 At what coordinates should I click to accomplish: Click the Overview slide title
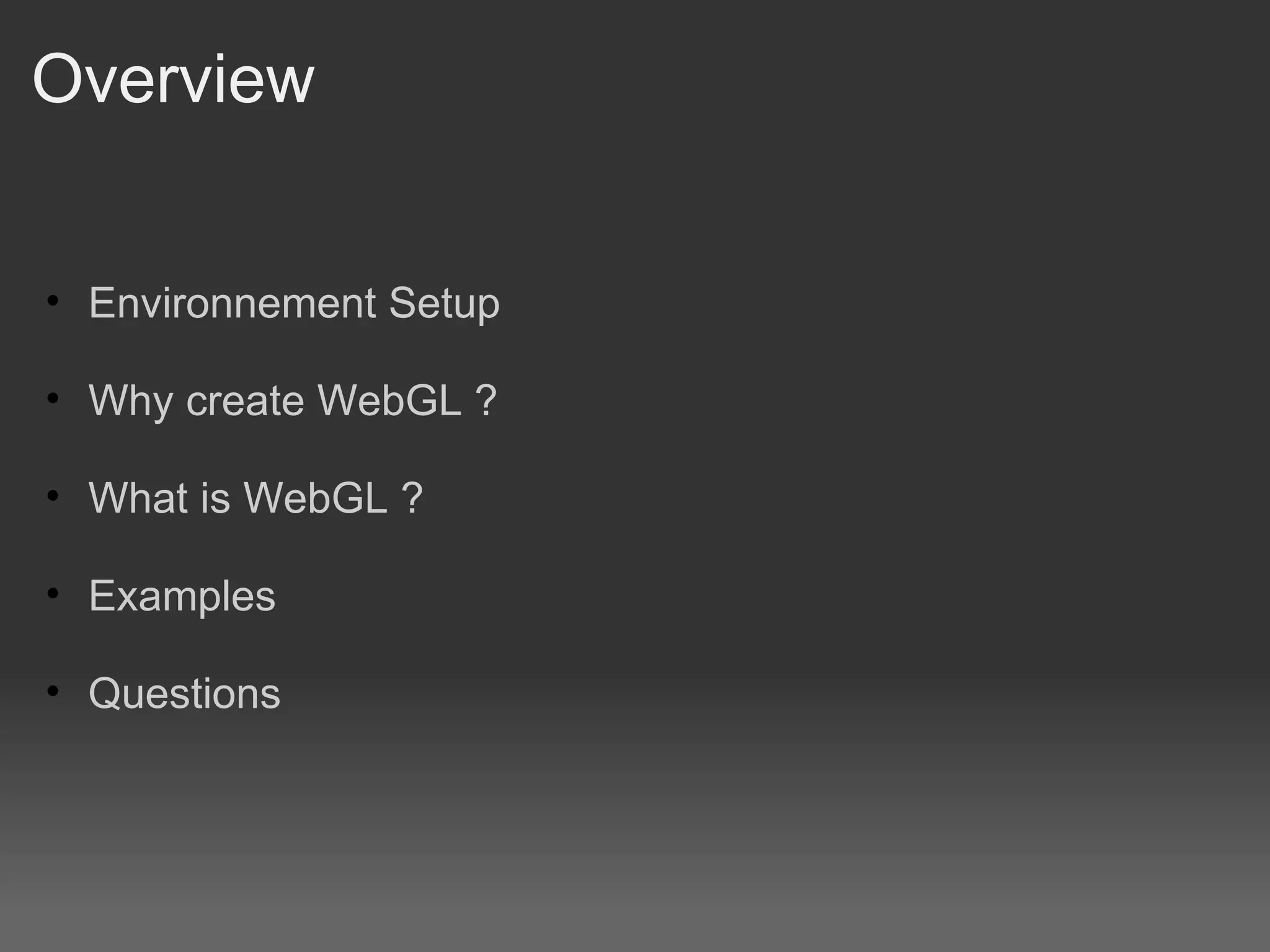pos(173,79)
